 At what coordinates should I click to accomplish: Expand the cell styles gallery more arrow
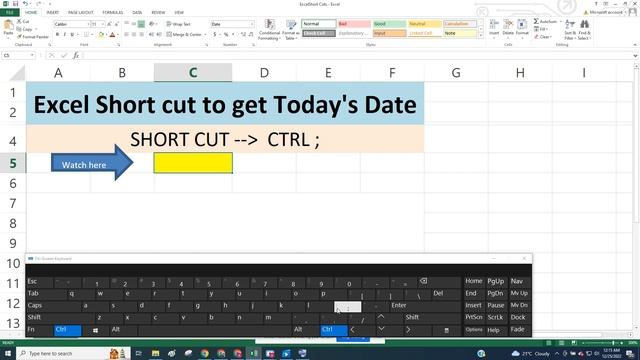(480, 36)
